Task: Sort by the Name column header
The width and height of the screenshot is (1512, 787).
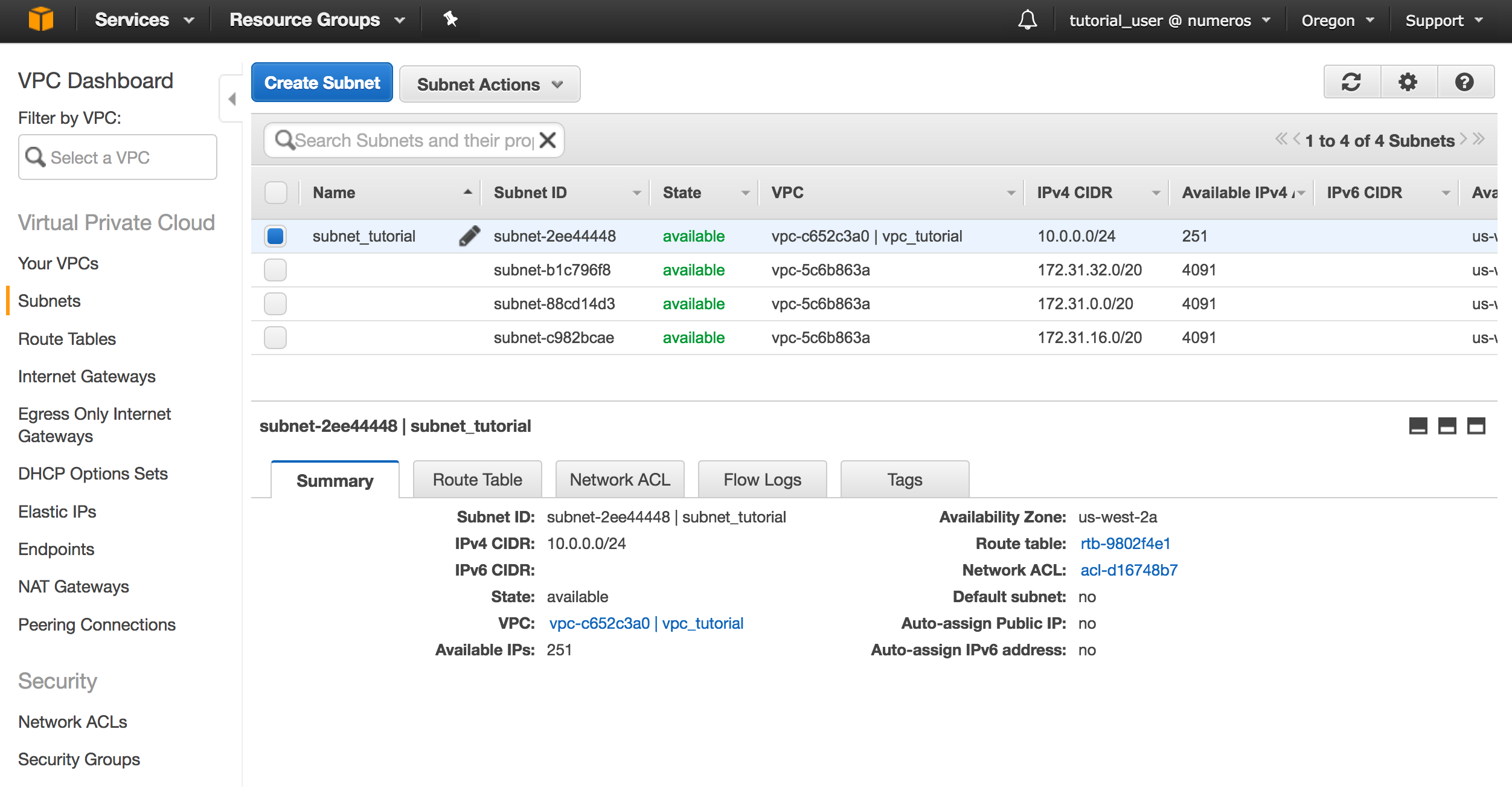Action: pyautogui.click(x=390, y=193)
